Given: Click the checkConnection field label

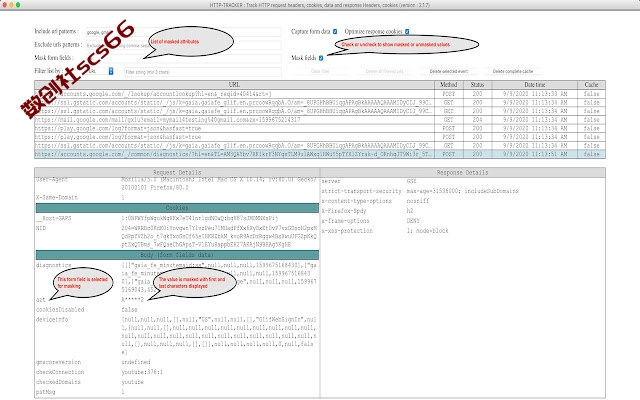Looking at the screenshot, I should pos(60,372).
